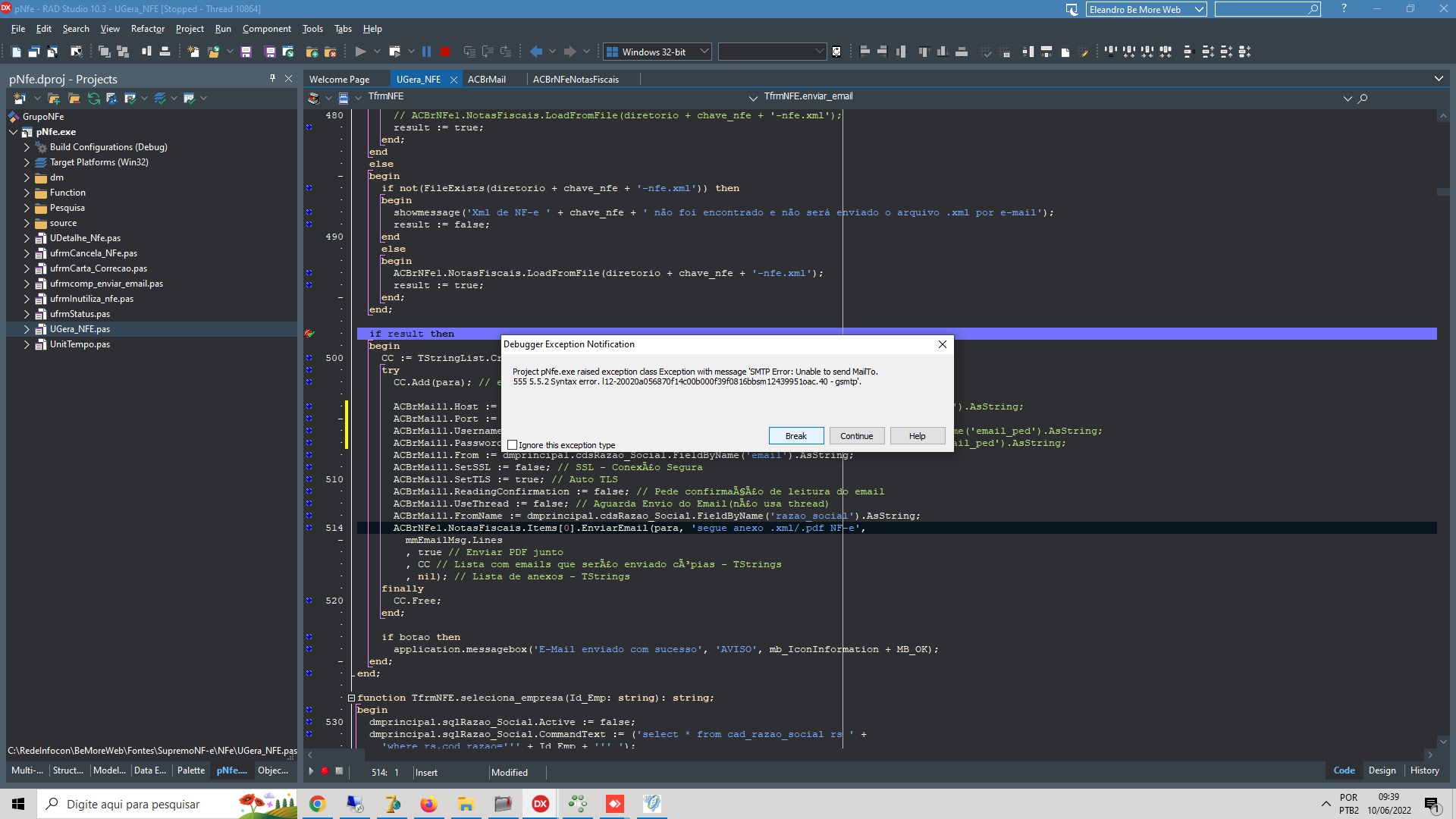The height and width of the screenshot is (819, 1456).
Task: Click the Firefox icon in taskbar
Action: (429, 804)
